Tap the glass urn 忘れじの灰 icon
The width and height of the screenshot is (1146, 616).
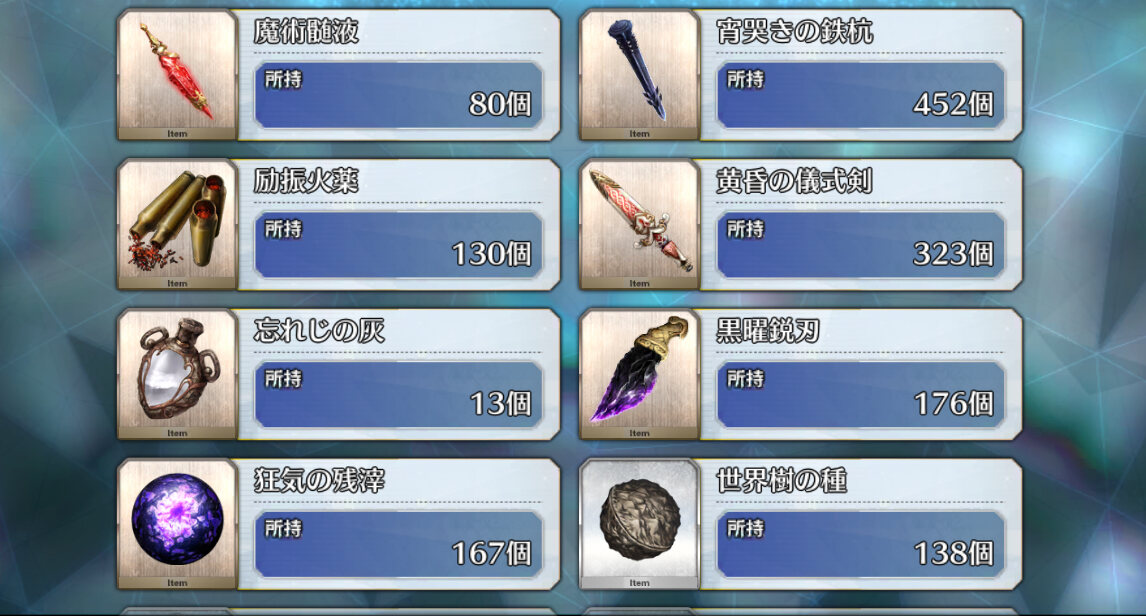click(178, 374)
